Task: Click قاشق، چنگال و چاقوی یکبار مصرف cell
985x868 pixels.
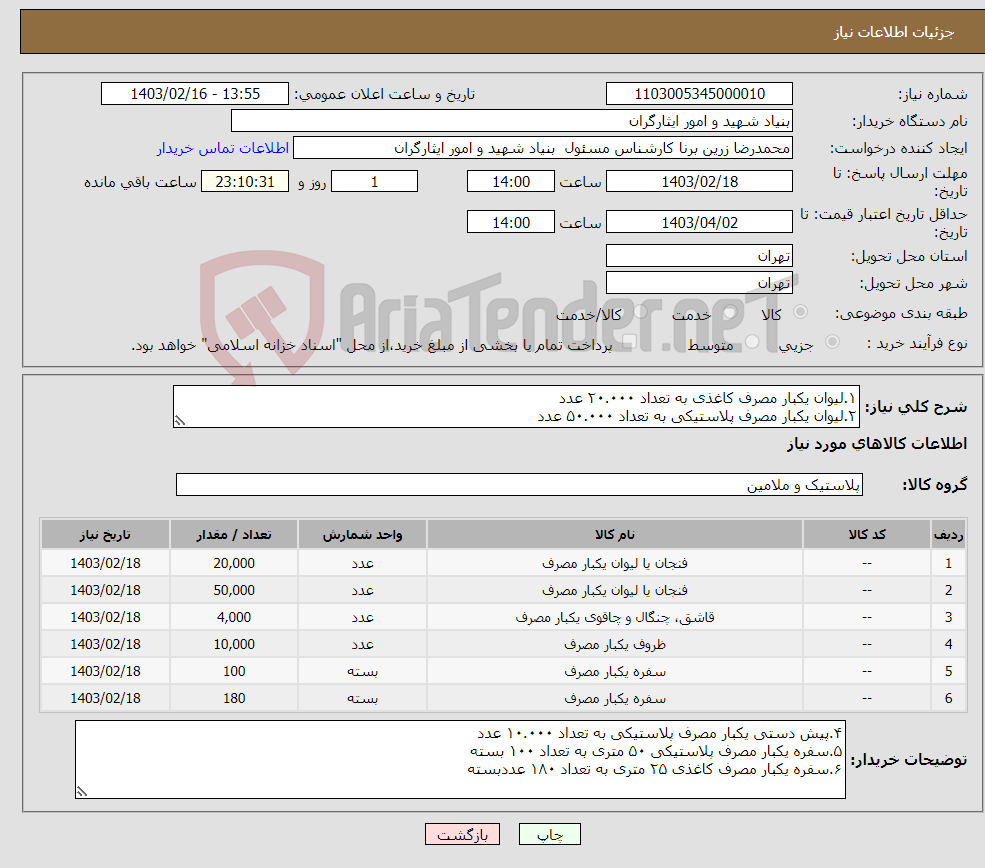Action: pyautogui.click(x=614, y=617)
